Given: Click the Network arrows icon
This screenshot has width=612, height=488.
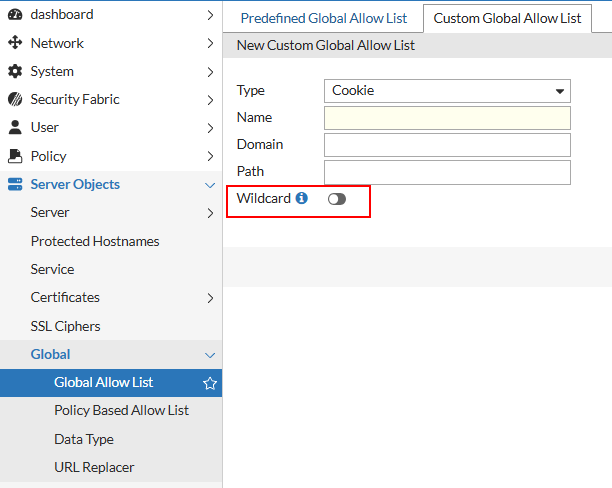Looking at the screenshot, I should [15, 43].
